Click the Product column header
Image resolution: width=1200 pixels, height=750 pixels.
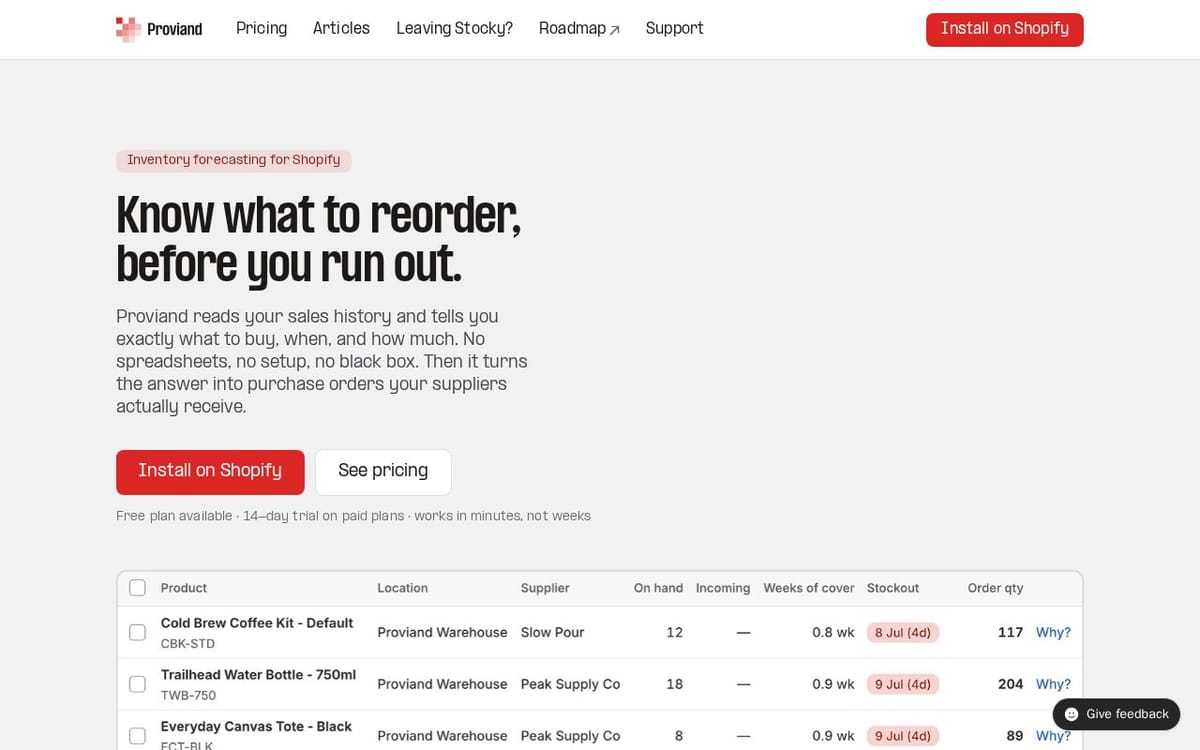pos(184,588)
